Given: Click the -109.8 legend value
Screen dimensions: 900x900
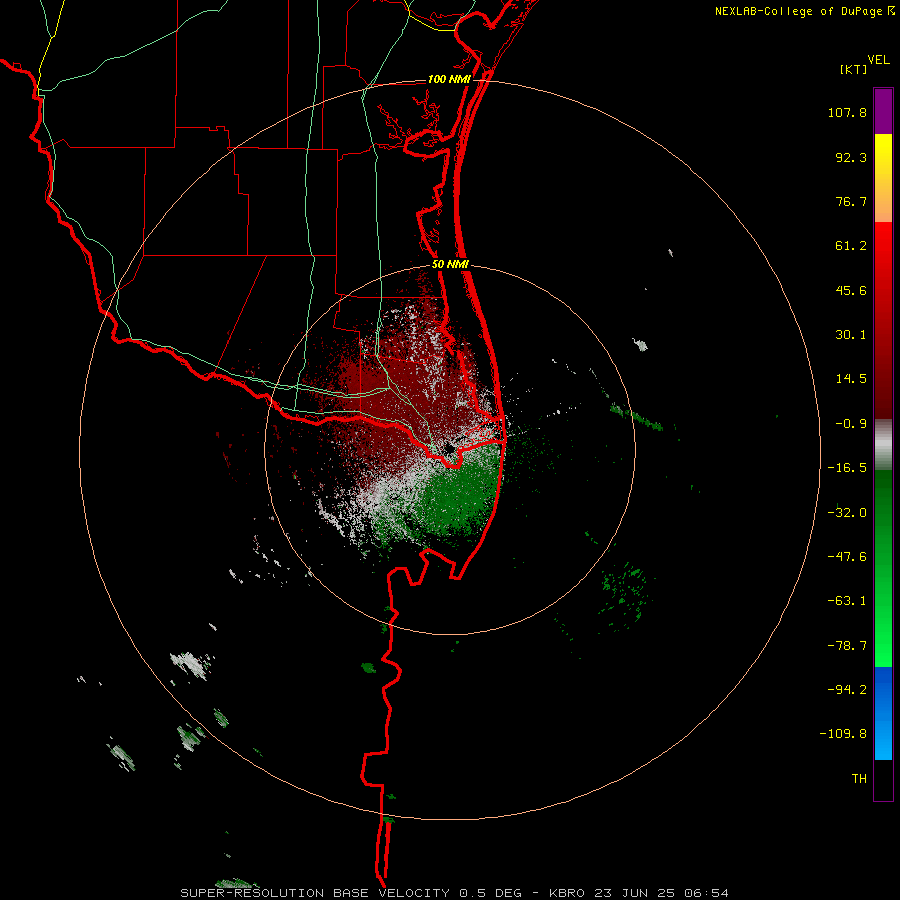Looking at the screenshot, I should (x=843, y=734).
